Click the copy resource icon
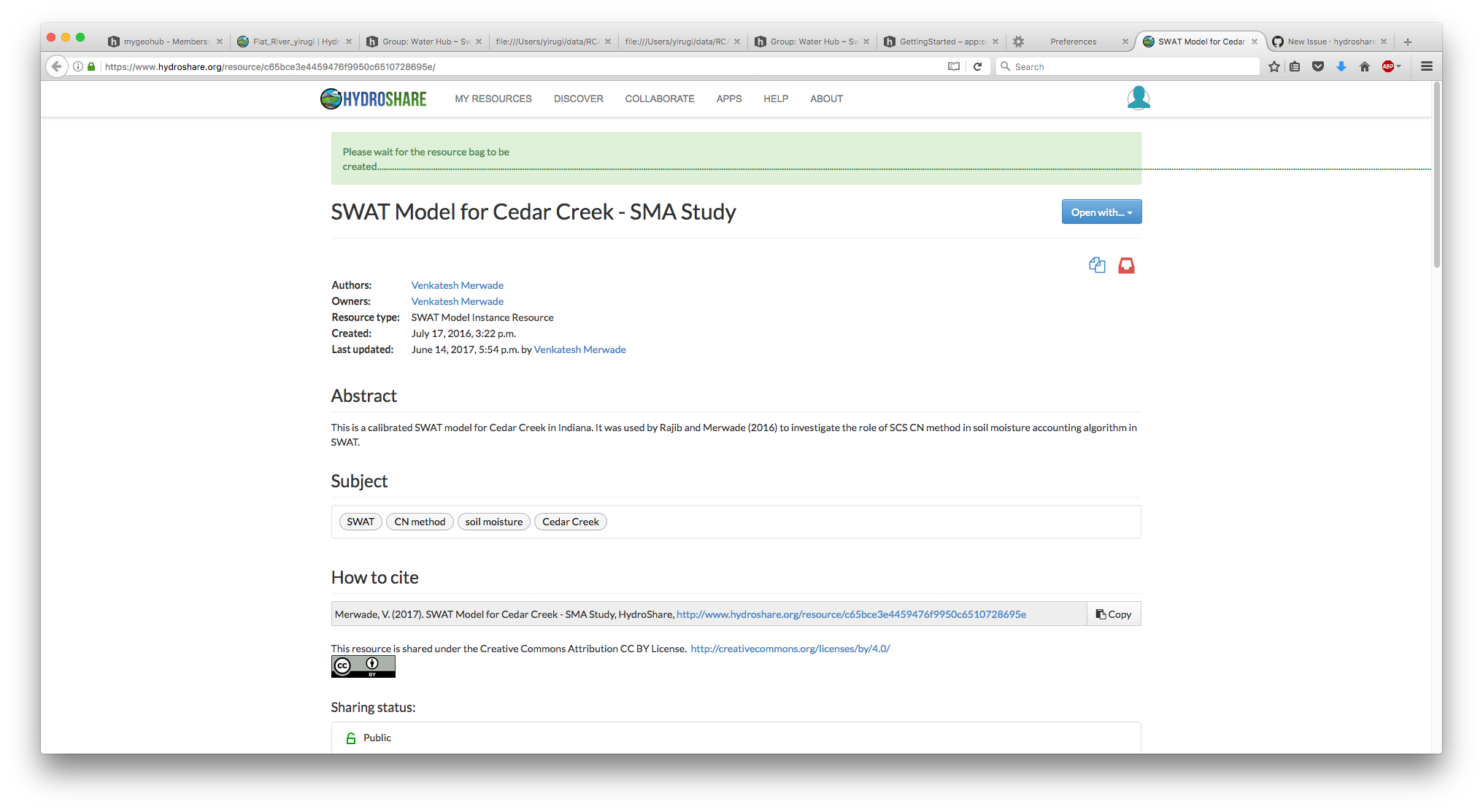 pyautogui.click(x=1097, y=265)
